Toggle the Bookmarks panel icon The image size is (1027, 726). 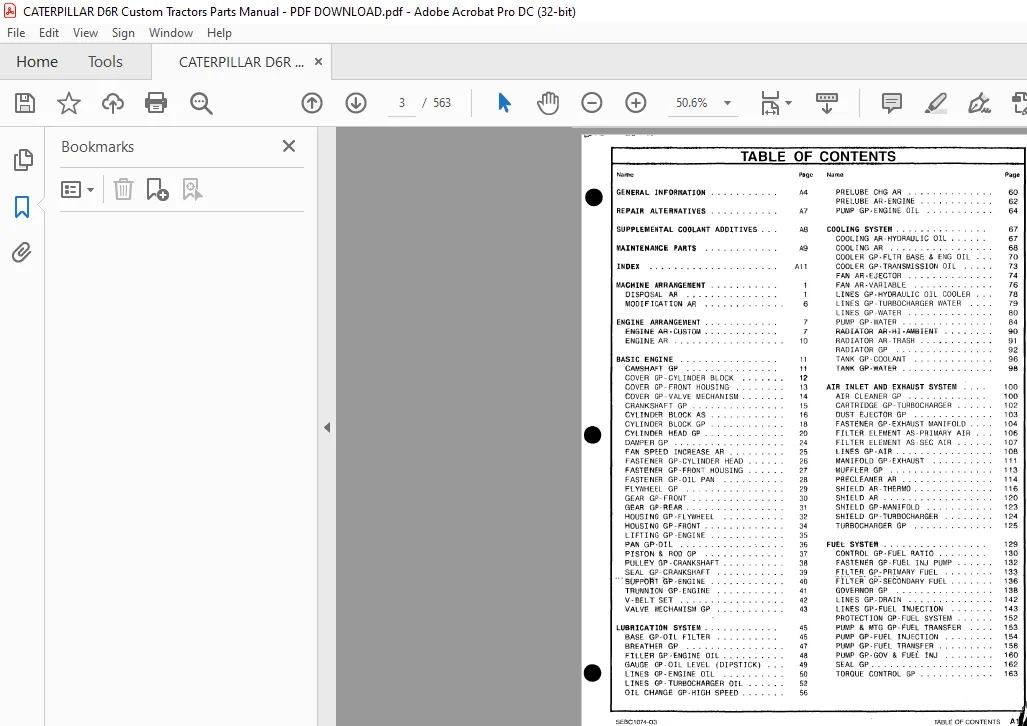22,206
